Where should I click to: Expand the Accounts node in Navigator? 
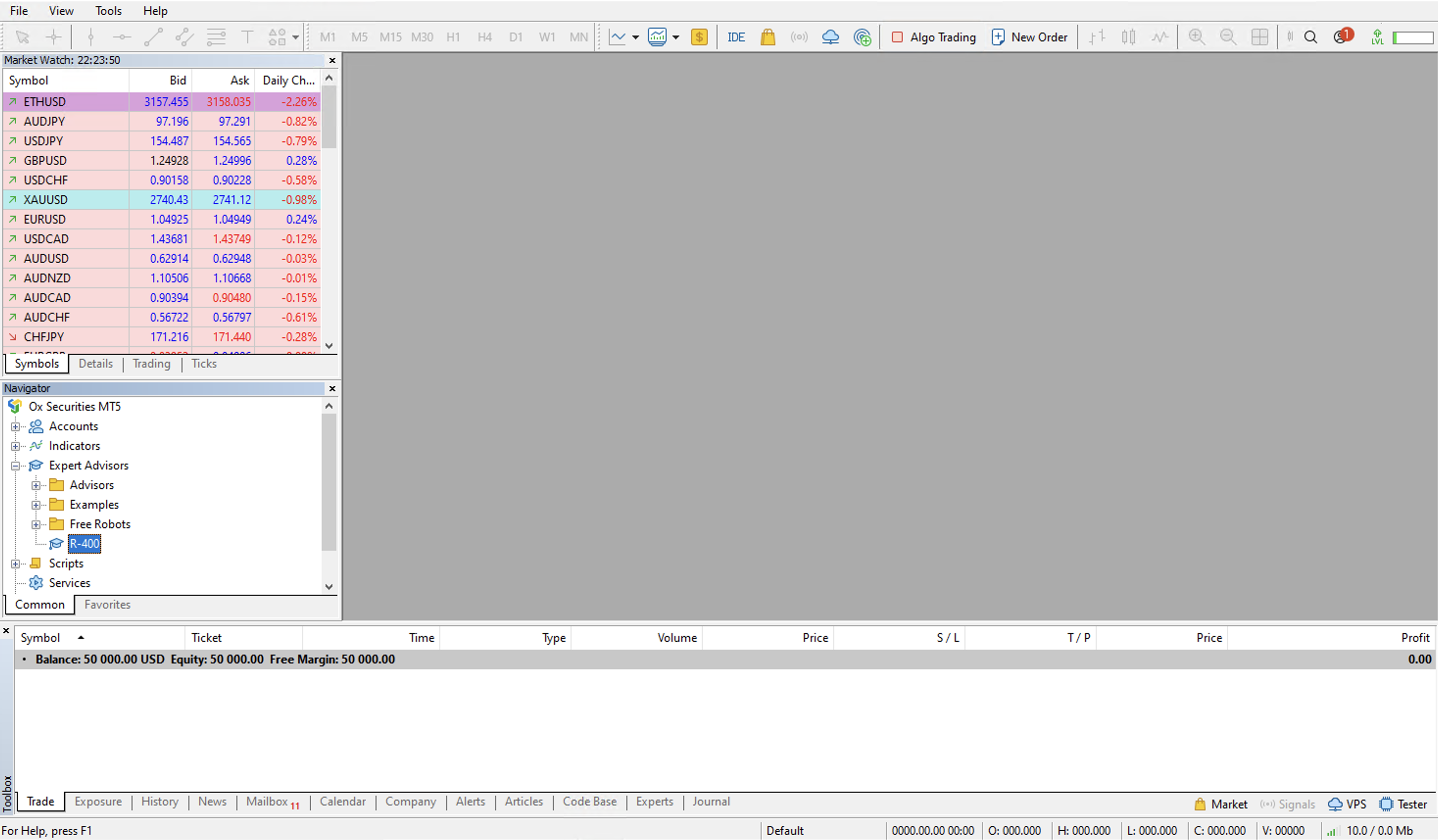pyautogui.click(x=16, y=426)
